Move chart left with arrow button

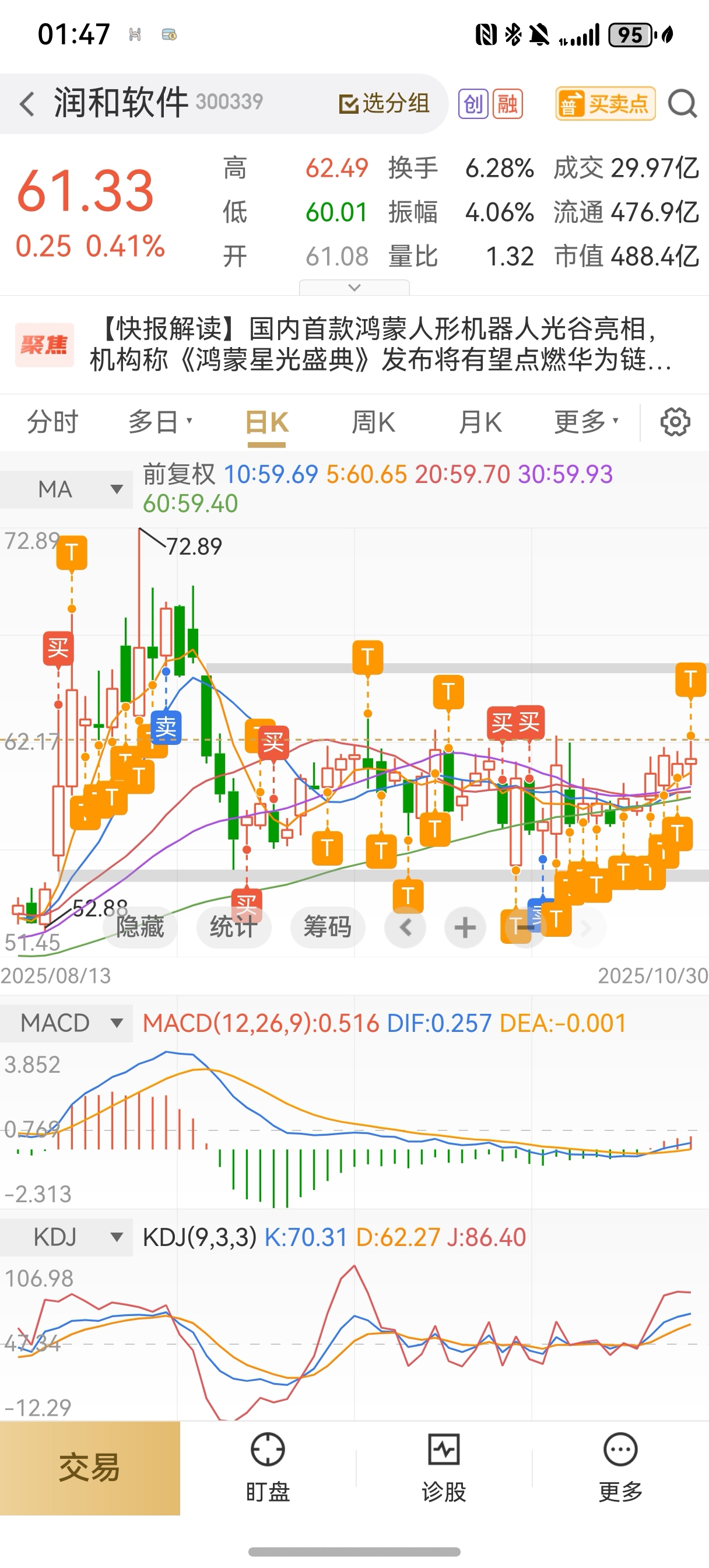coord(405,928)
